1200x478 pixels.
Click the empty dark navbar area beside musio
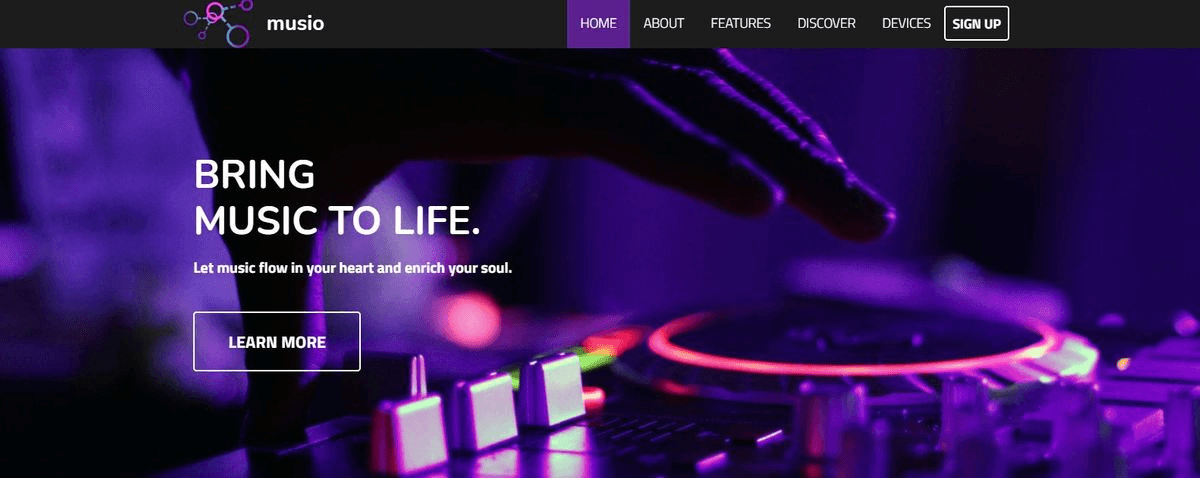click(445, 23)
